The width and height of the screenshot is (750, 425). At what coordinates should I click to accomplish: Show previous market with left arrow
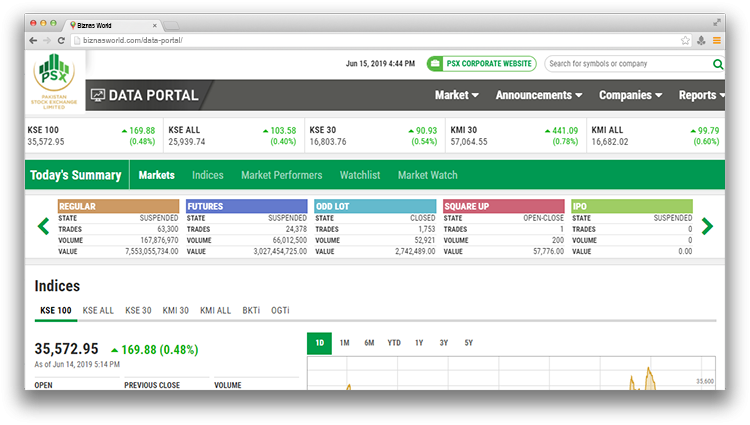tap(43, 226)
